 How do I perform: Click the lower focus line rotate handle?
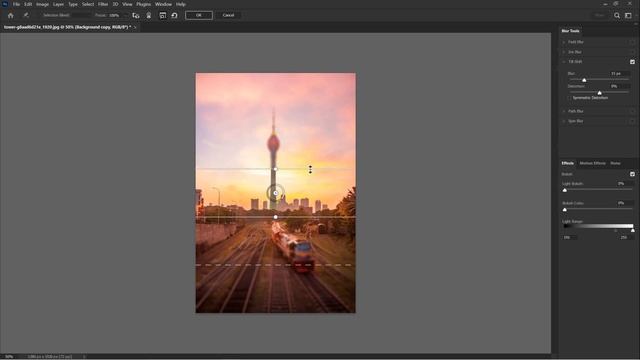[276, 217]
